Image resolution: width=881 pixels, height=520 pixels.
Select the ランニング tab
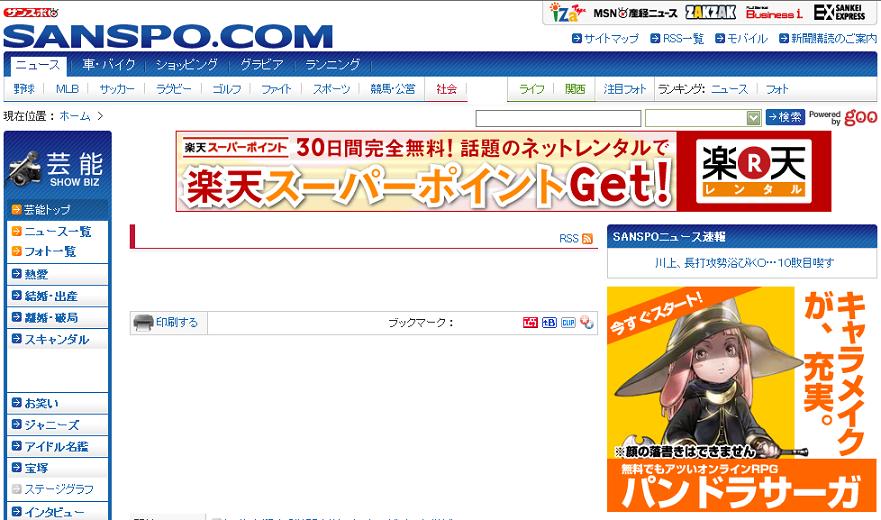point(333,65)
